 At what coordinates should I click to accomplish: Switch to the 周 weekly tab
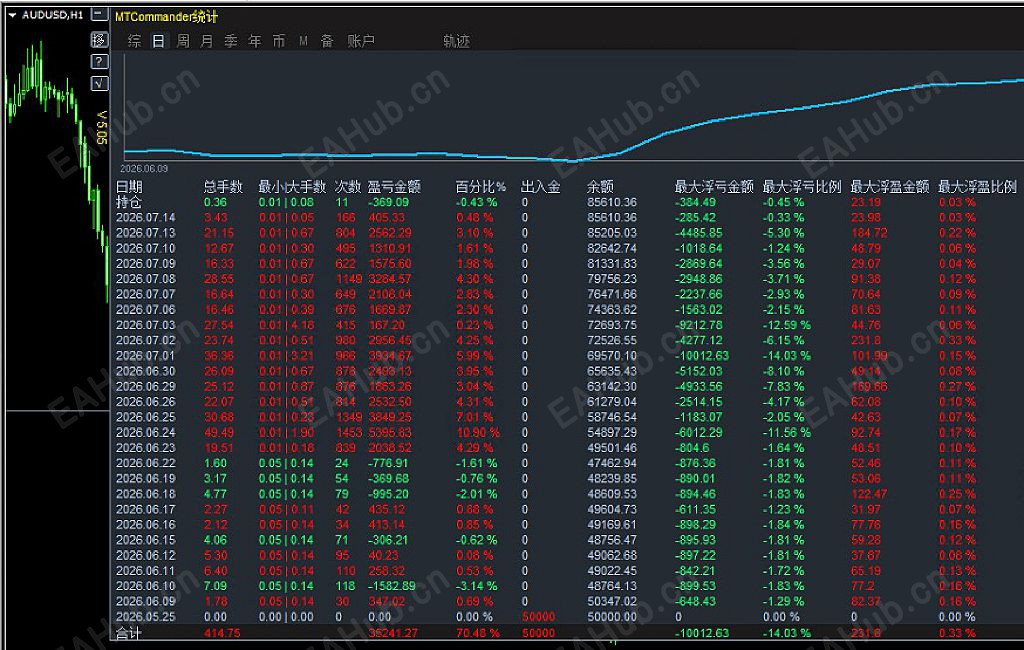[183, 41]
